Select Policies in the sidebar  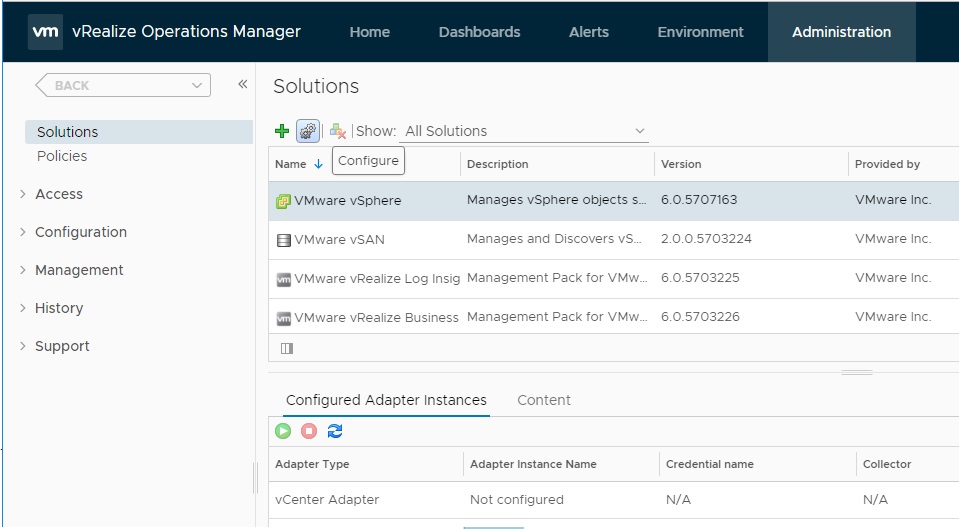tap(62, 156)
